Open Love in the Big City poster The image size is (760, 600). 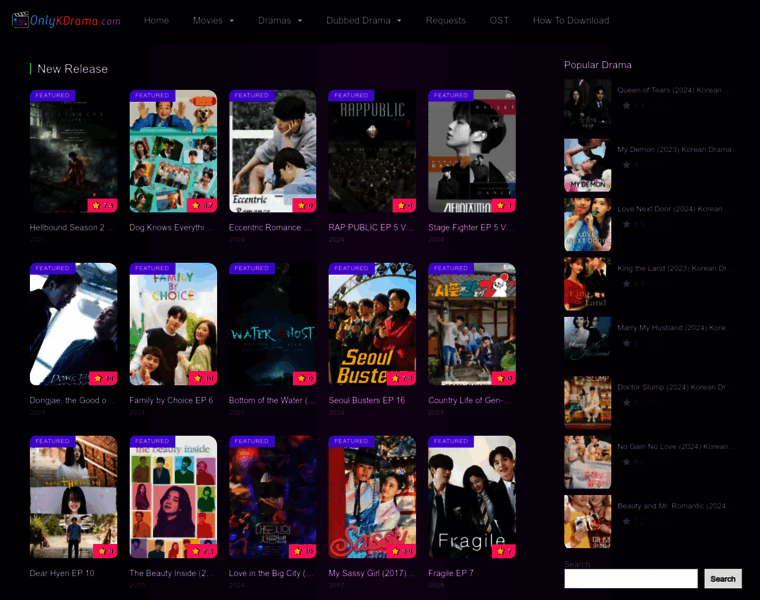tap(272, 497)
